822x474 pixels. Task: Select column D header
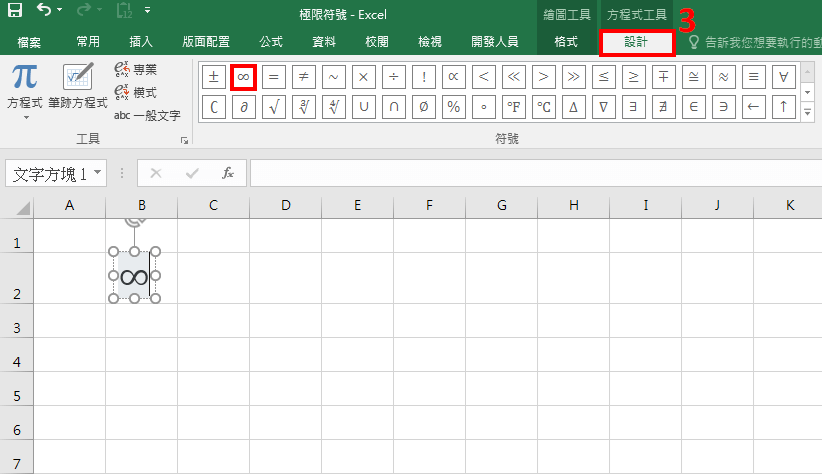pyautogui.click(x=285, y=206)
